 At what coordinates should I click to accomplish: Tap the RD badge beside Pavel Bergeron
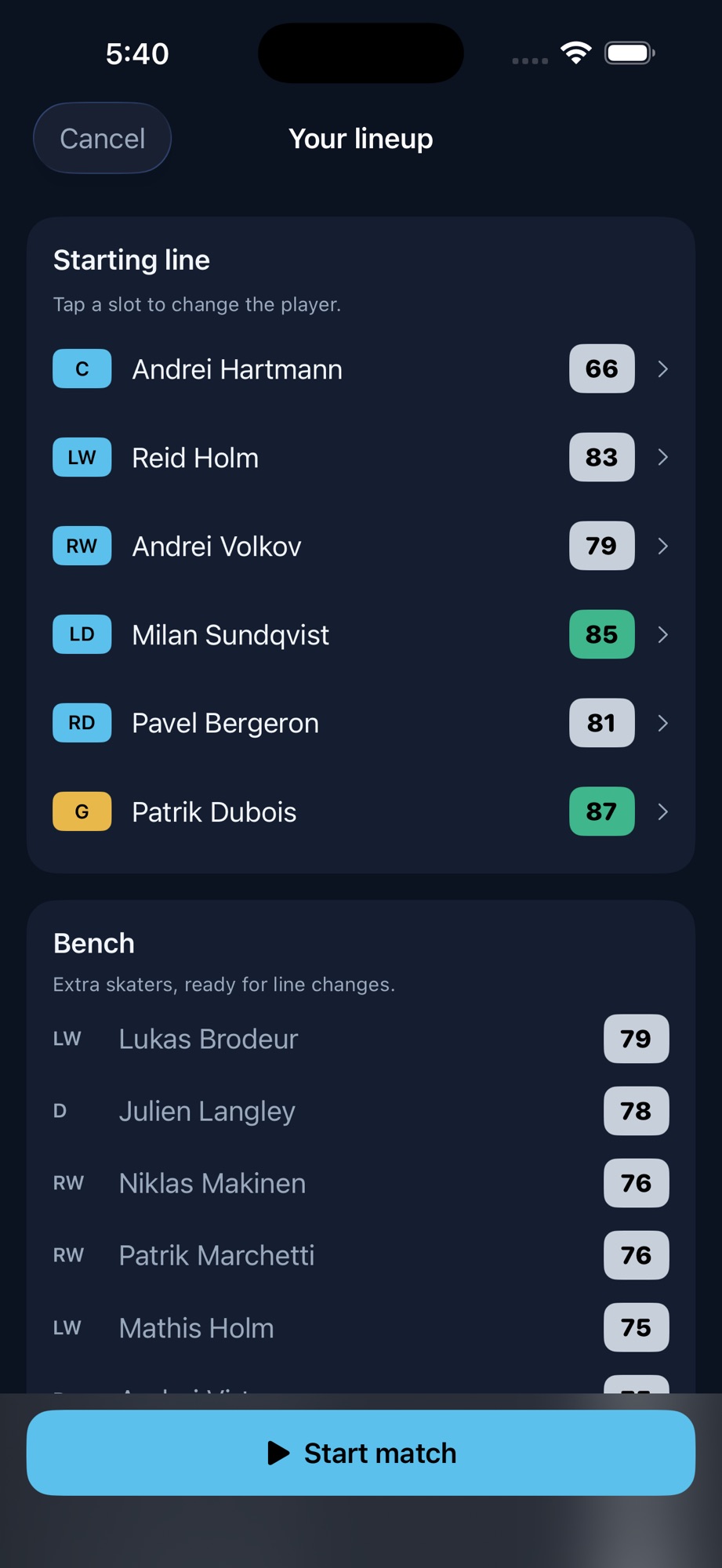pyautogui.click(x=82, y=723)
